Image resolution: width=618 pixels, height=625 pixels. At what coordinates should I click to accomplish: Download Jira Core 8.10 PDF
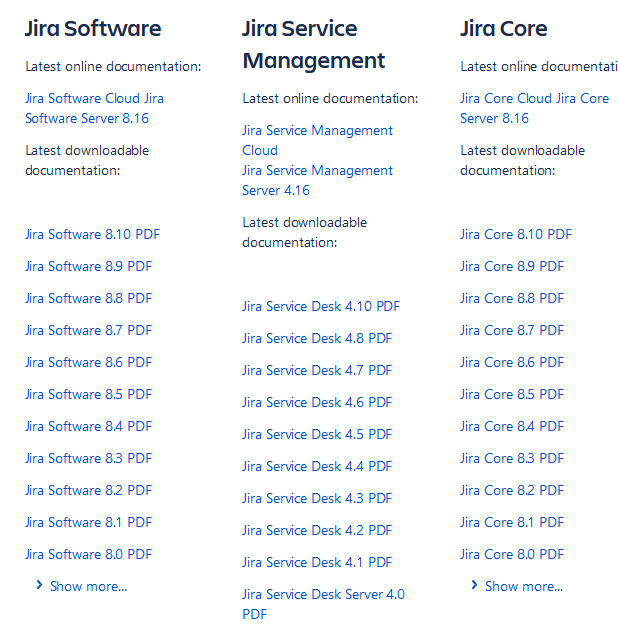click(x=516, y=234)
